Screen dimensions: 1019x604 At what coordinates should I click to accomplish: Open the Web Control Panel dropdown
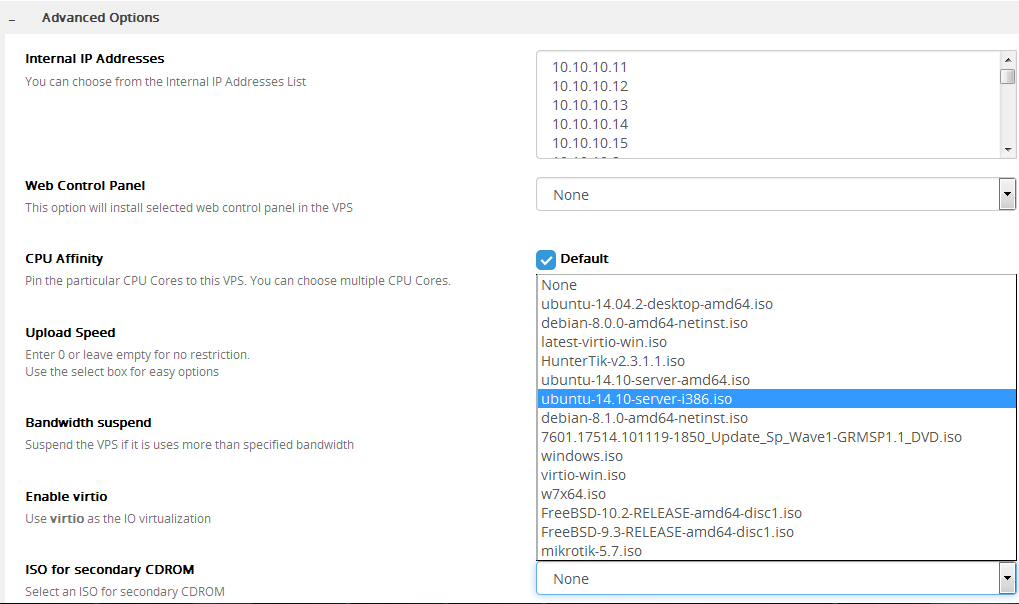(775, 195)
